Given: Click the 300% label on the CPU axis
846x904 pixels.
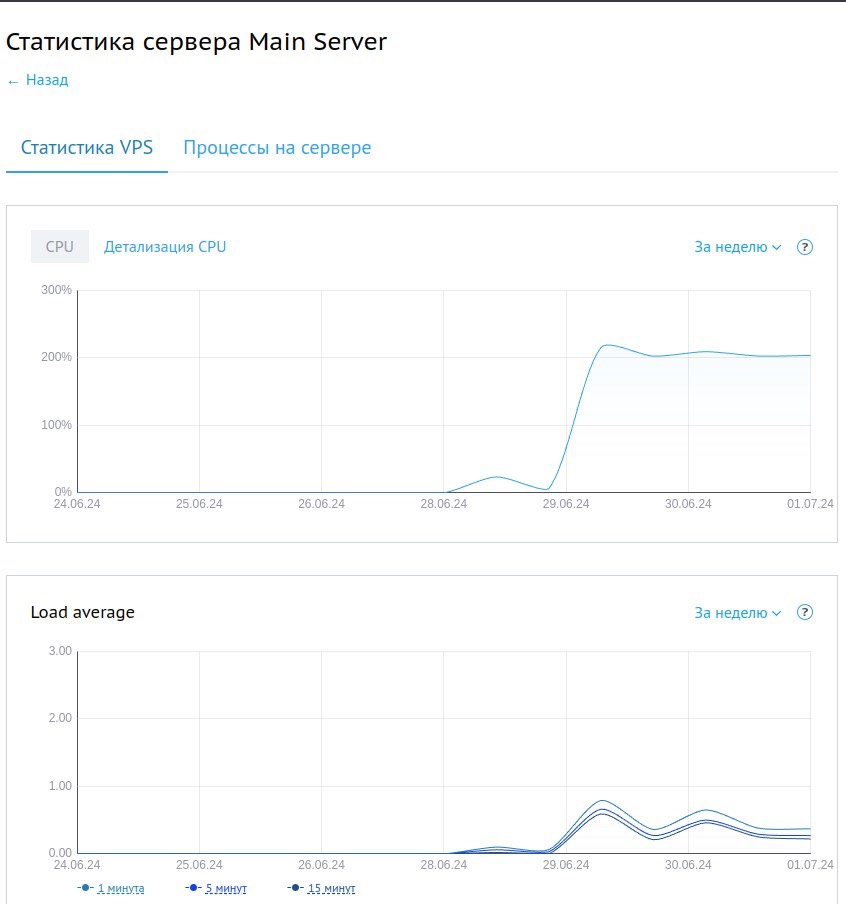Looking at the screenshot, I should tap(56, 290).
